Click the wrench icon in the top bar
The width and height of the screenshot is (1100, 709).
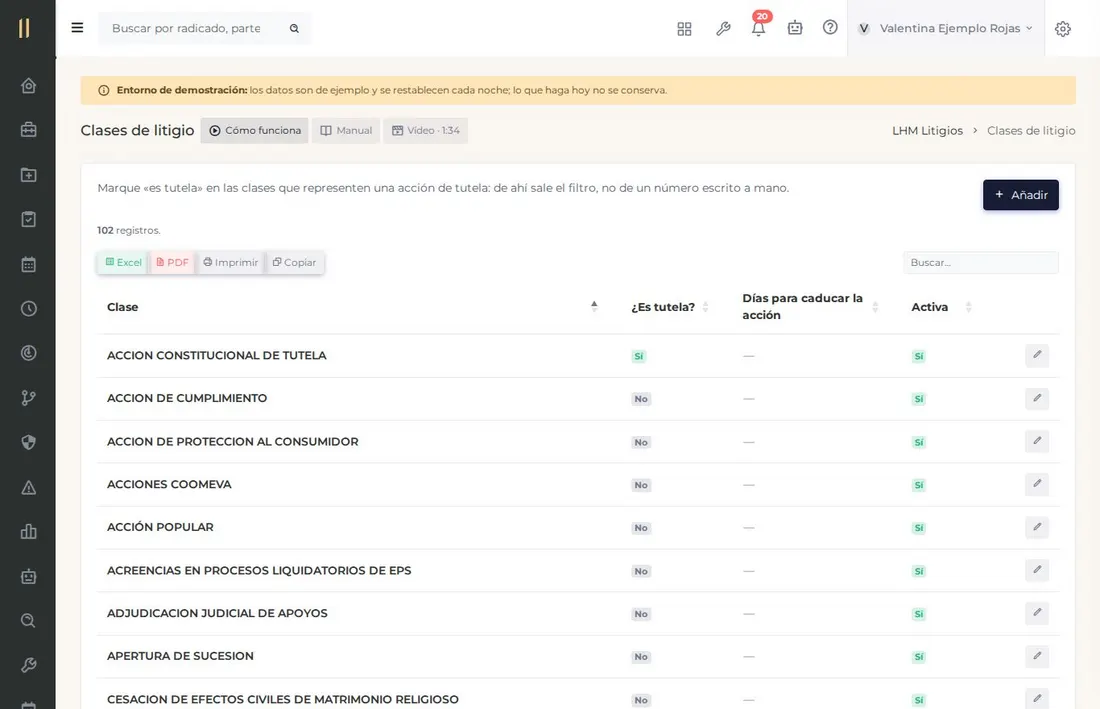[723, 29]
